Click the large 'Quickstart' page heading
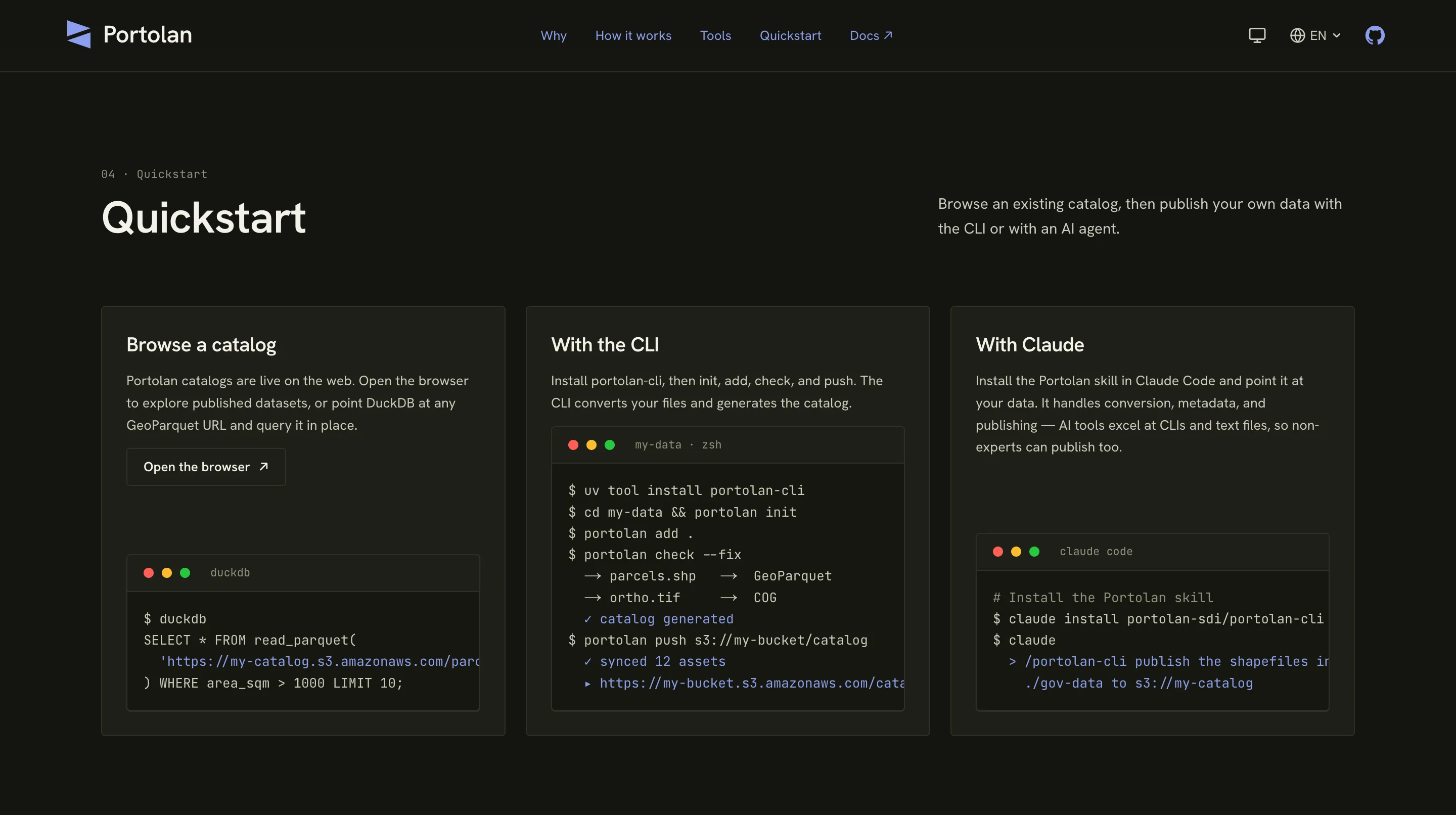Screen dimensions: 1456x815 (204, 217)
